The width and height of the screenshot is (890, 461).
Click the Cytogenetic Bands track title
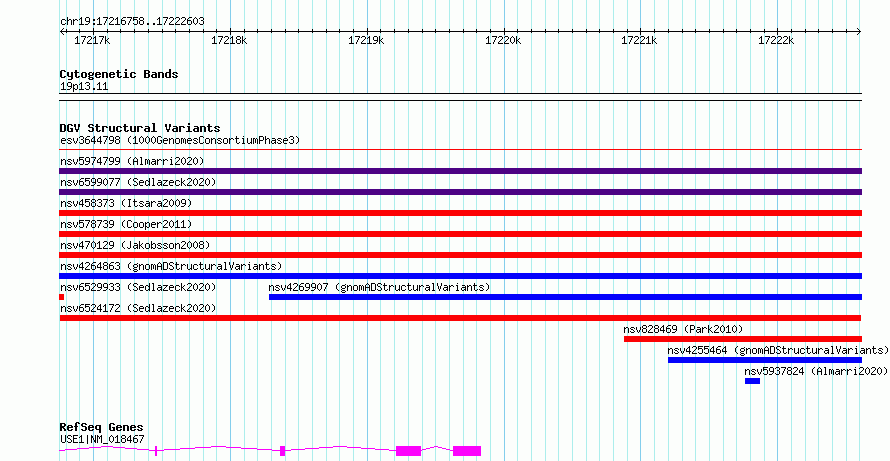[119, 74]
